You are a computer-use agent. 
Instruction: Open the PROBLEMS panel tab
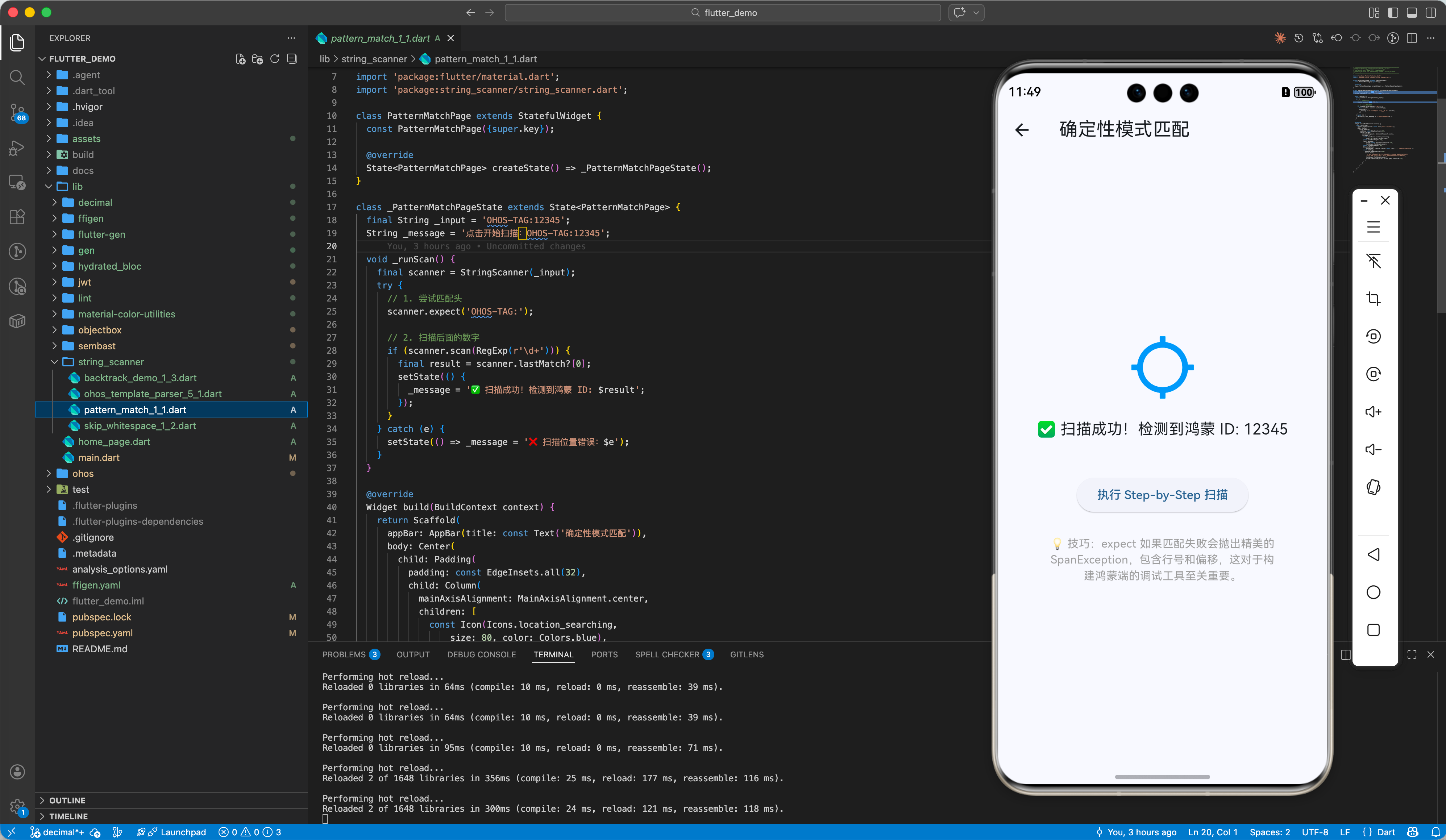pos(344,654)
